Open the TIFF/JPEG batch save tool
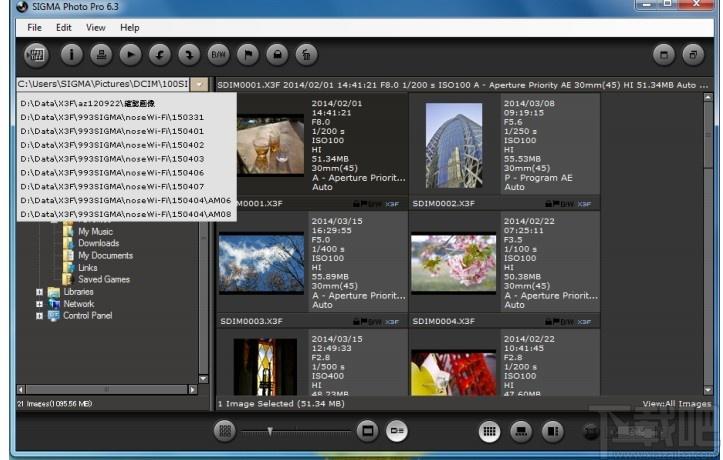723x460 pixels. (36, 55)
